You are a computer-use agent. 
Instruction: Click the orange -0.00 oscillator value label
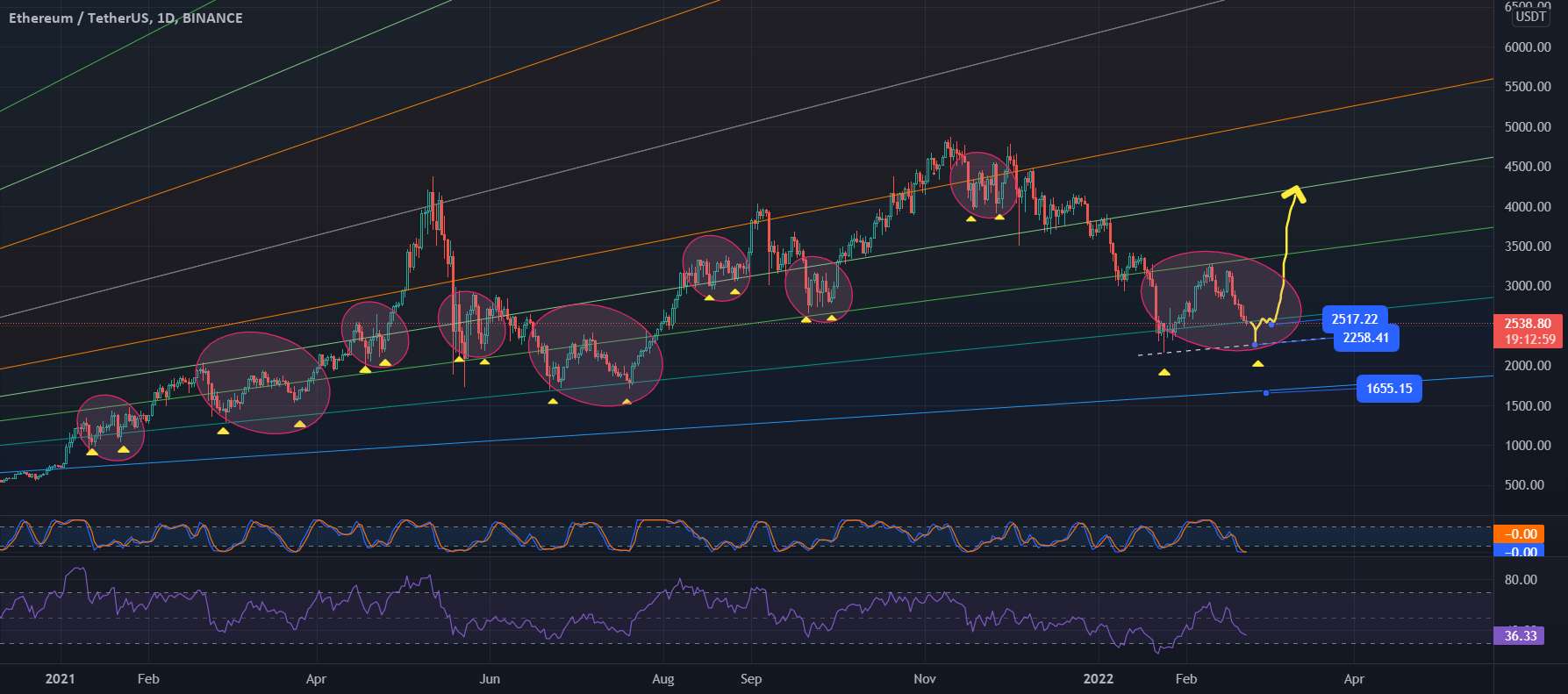(1520, 533)
